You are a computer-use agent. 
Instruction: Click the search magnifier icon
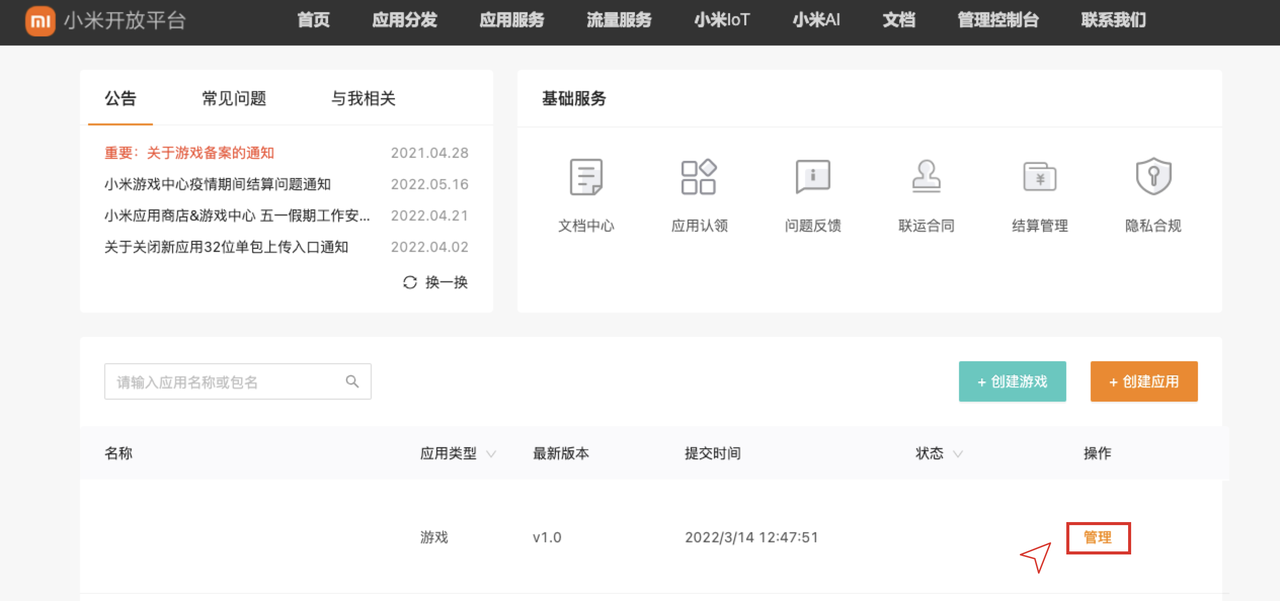point(352,382)
